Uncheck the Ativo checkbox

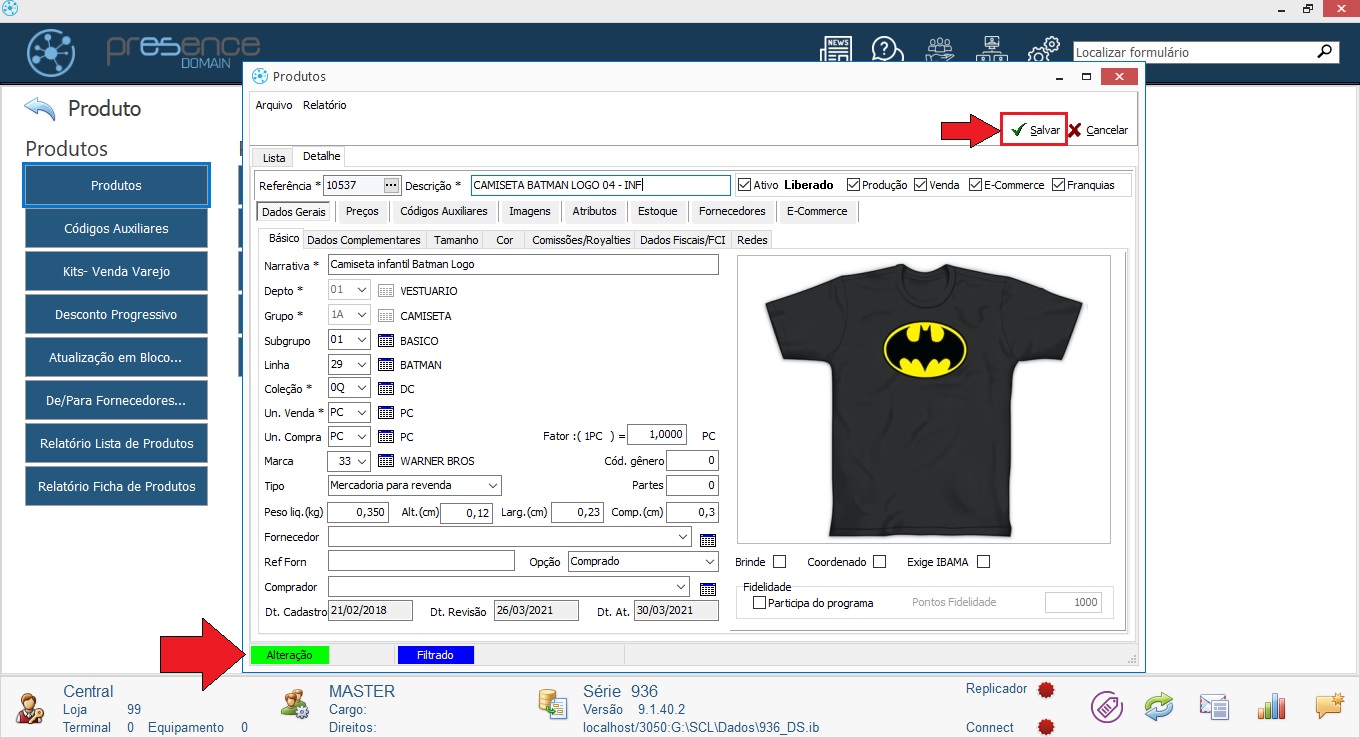point(744,185)
